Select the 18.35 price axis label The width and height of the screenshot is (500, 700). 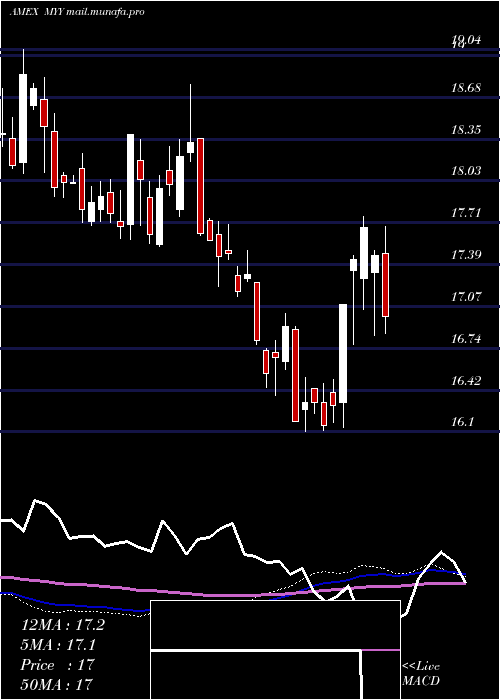tap(466, 130)
